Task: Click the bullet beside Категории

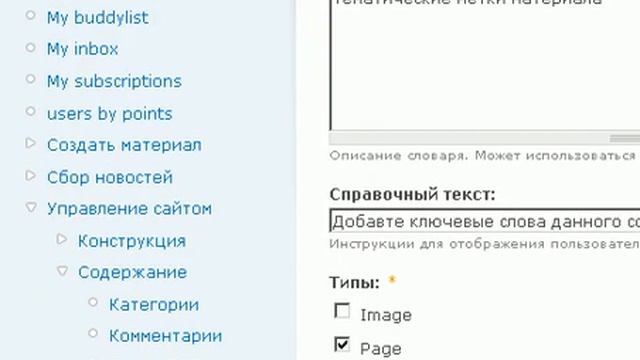Action: tap(93, 302)
